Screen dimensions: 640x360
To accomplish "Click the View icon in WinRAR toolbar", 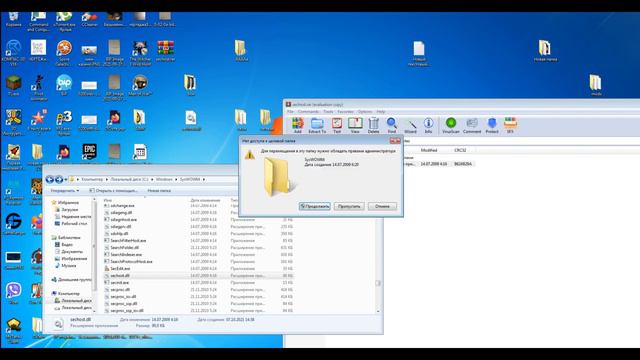I will pyautogui.click(x=355, y=125).
